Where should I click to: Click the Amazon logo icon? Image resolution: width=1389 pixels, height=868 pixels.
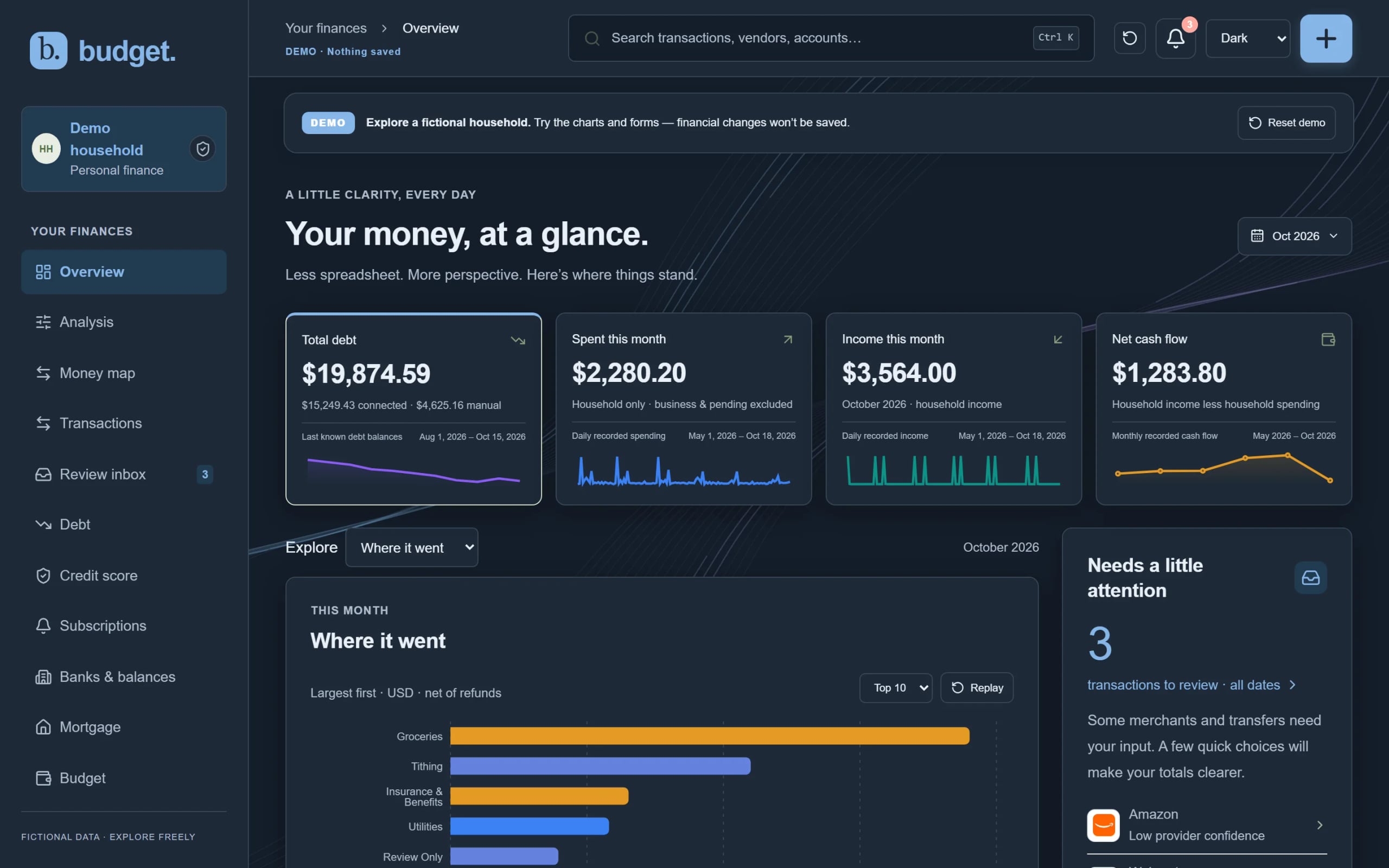(1103, 825)
